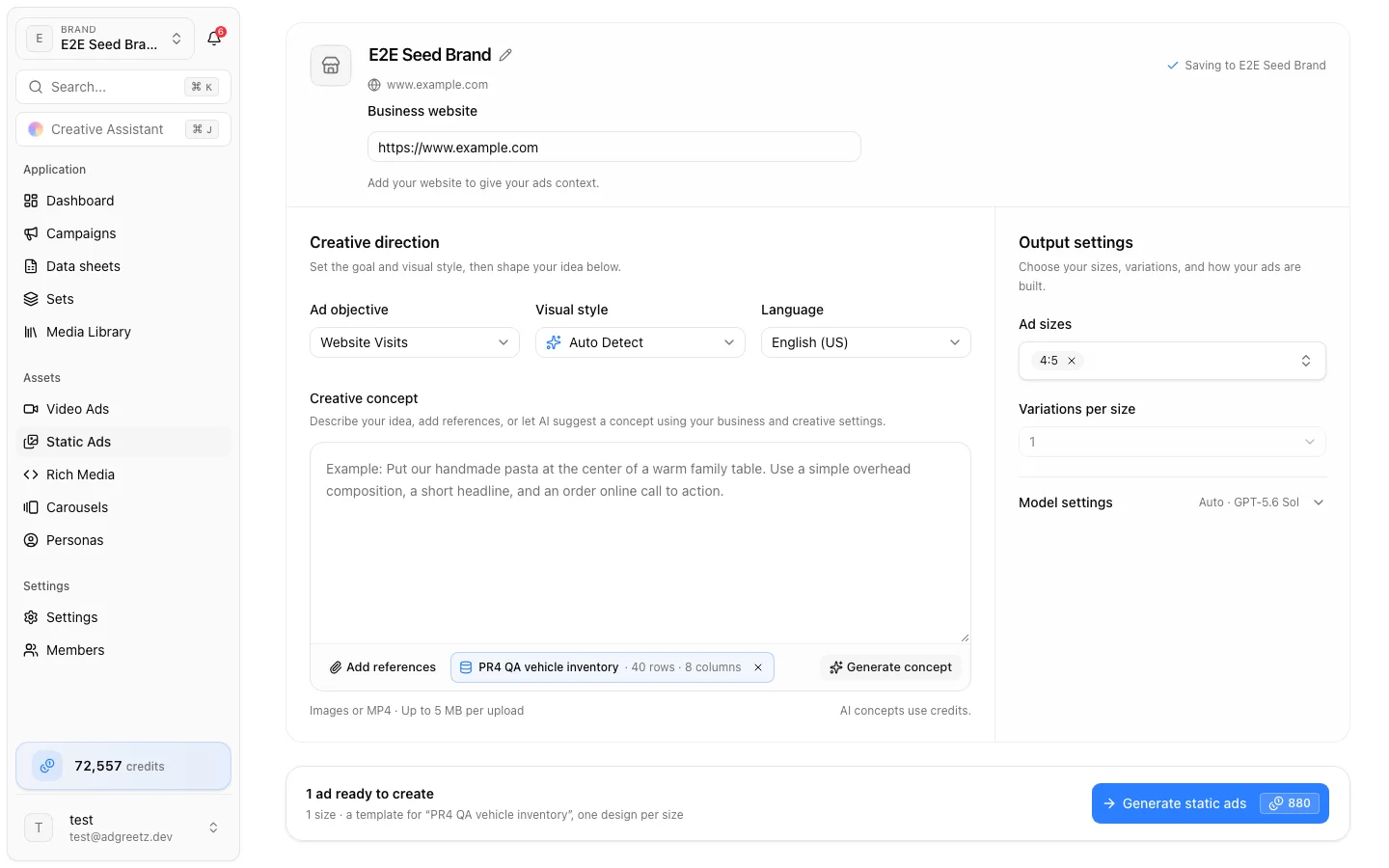Viewport: 1389px width, 868px height.
Task: Open the Language dropdown
Action: point(866,342)
